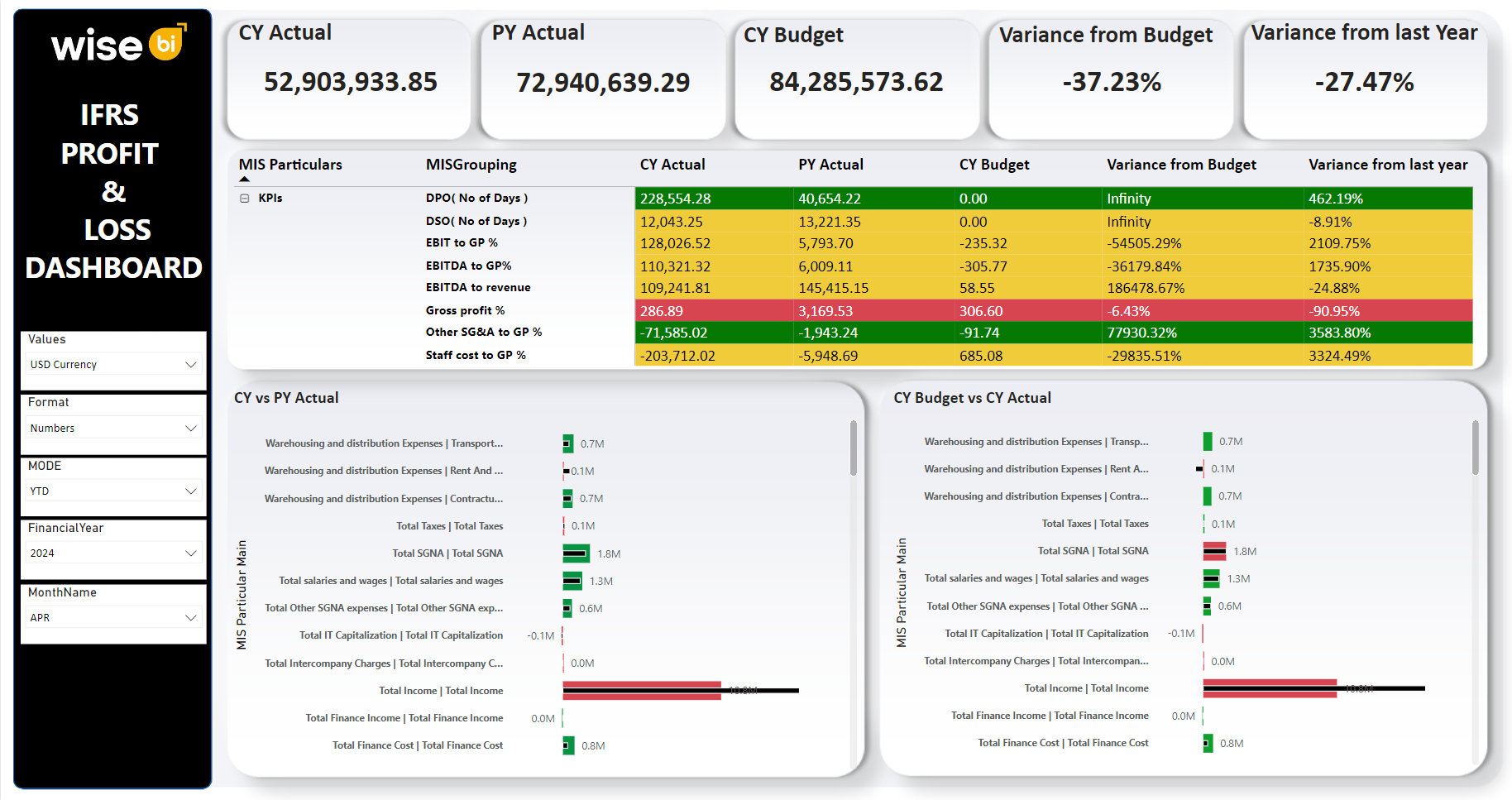Click Total Finance Income label in CY vs PY chart

click(404, 718)
